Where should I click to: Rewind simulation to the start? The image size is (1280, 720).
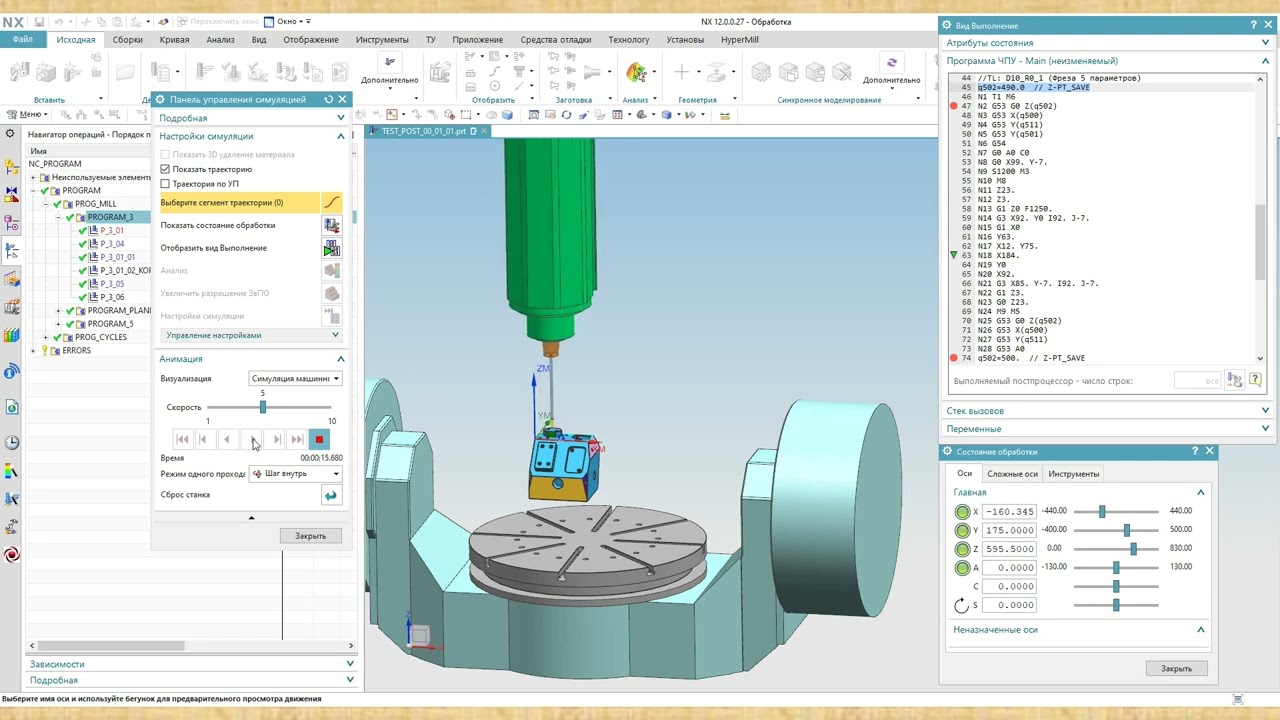tap(182, 439)
